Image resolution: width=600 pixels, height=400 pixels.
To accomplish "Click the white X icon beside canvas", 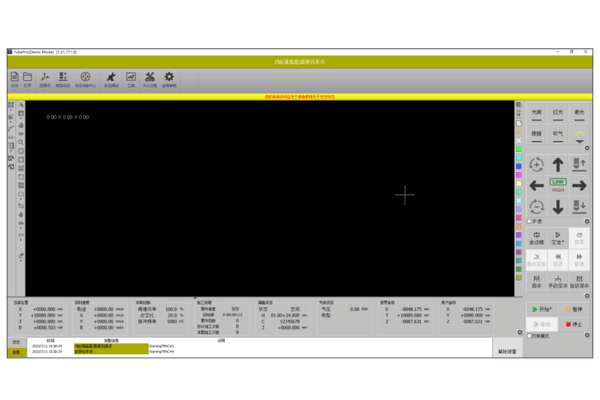I will 519,140.
